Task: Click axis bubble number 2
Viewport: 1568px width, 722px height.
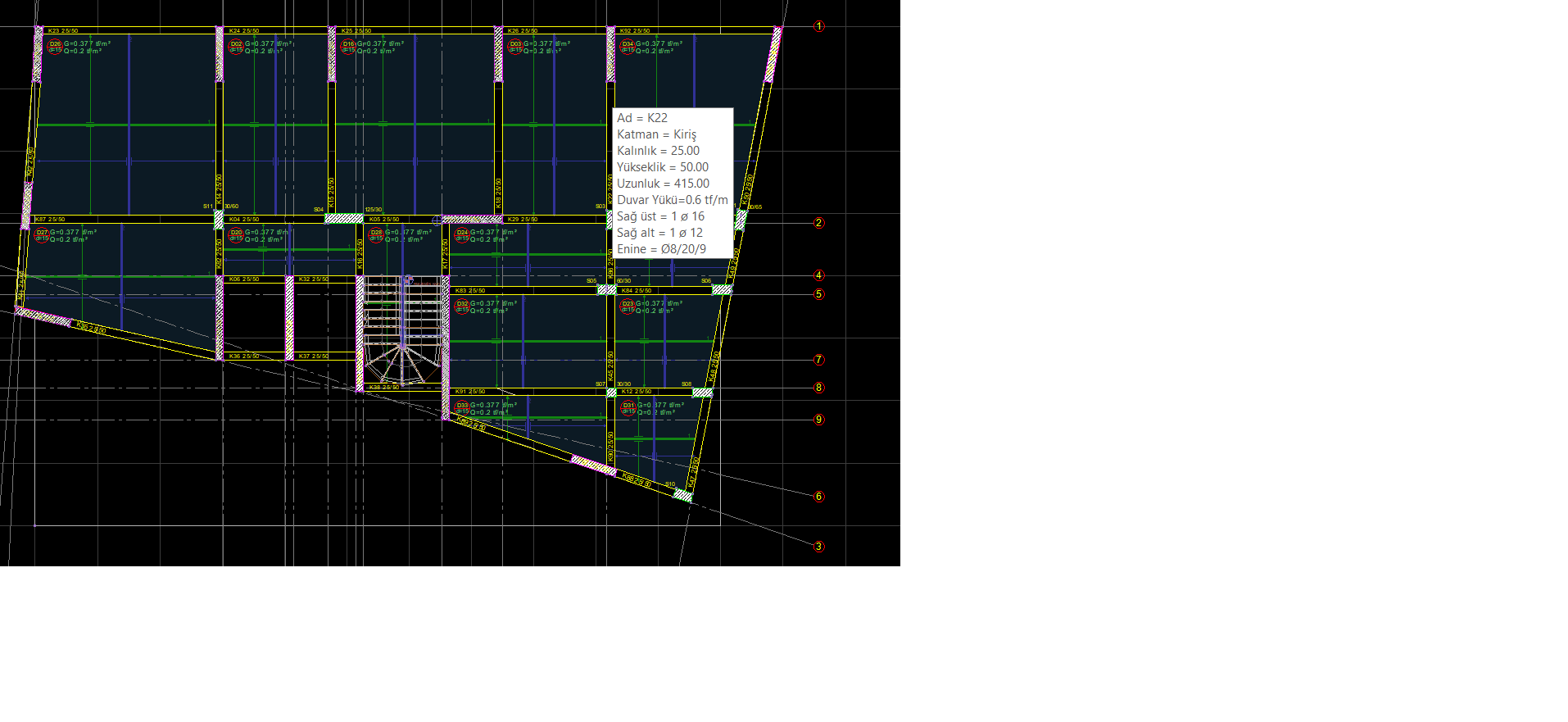Action: click(818, 223)
